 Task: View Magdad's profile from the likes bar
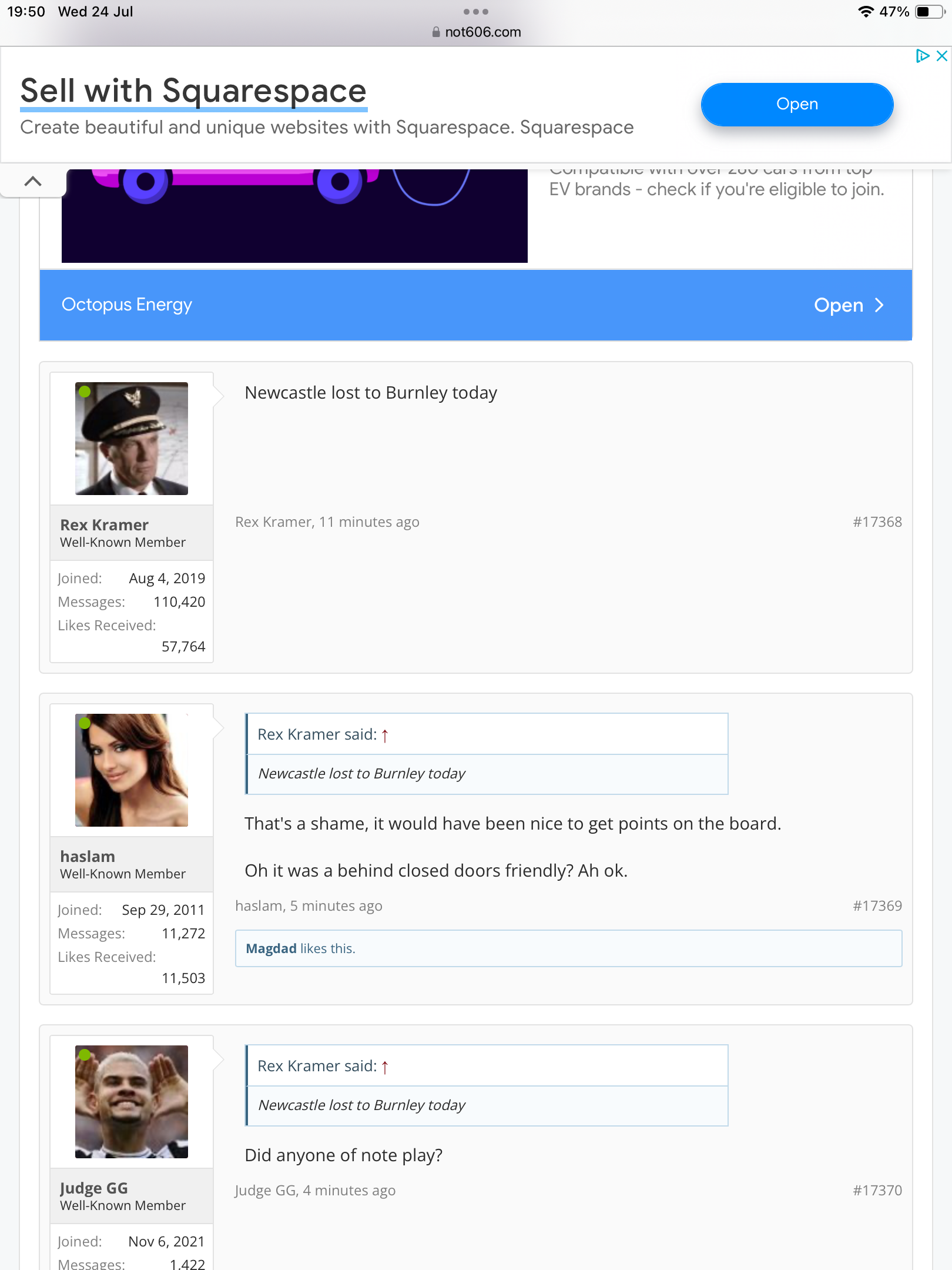point(271,948)
